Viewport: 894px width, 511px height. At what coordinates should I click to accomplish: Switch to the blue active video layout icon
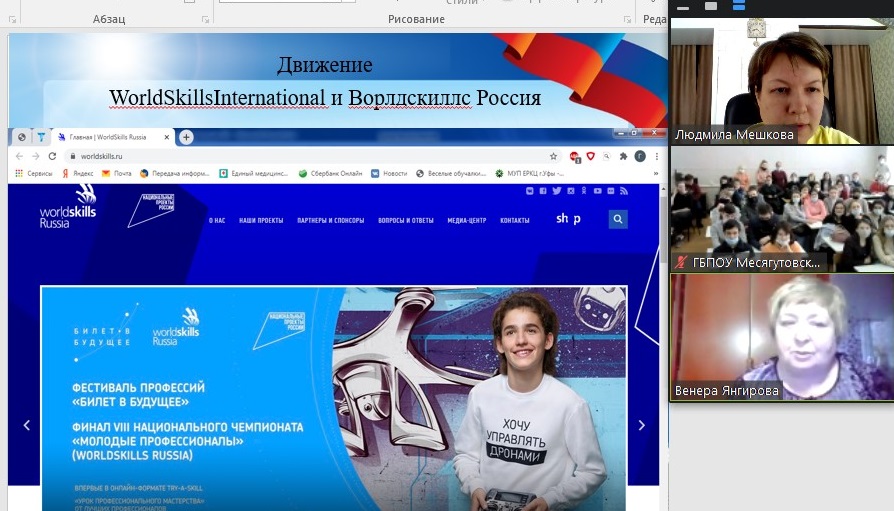pos(739,6)
